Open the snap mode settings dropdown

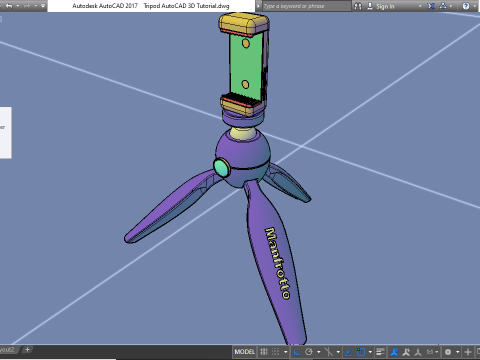click(286, 352)
